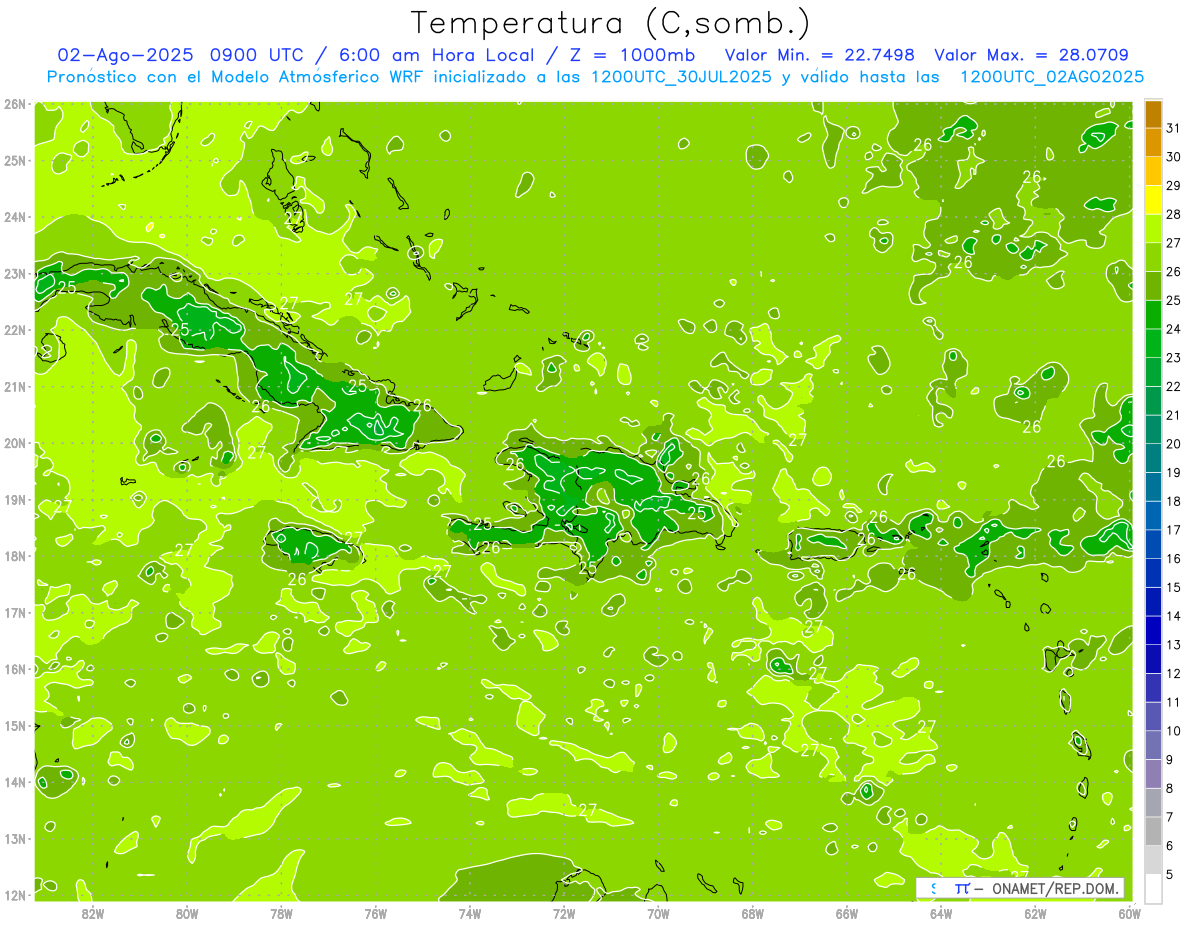The width and height of the screenshot is (1200, 927).
Task: Pick the white legend swatch below 5
Action: (1153, 888)
